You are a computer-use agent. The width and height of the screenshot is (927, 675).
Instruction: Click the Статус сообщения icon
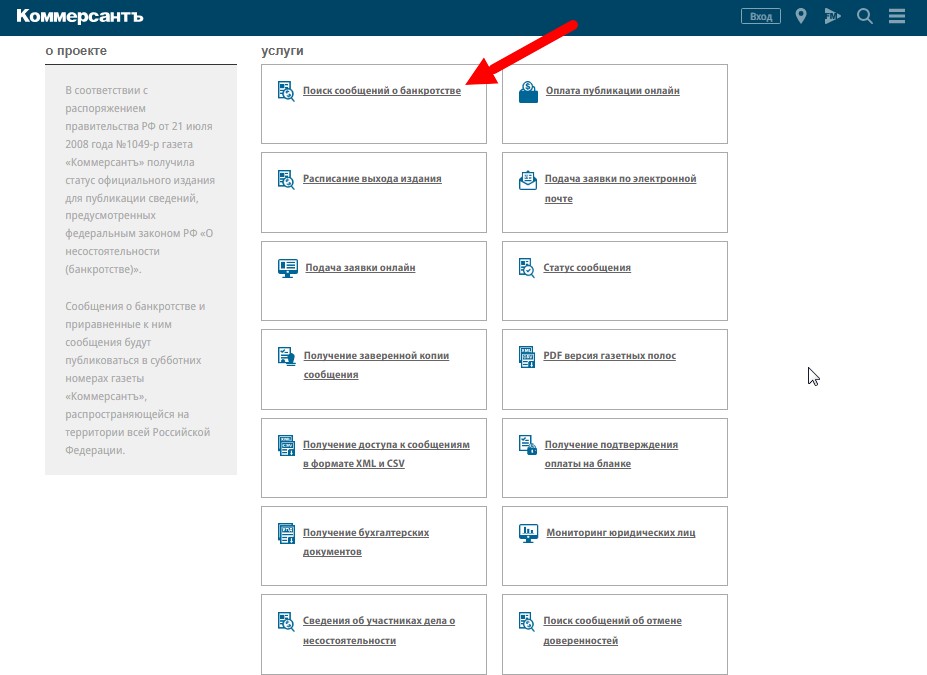pos(527,268)
